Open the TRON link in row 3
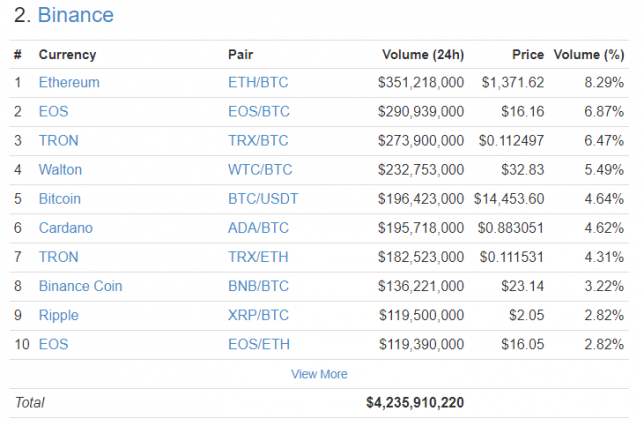The image size is (644, 426). click(x=58, y=141)
